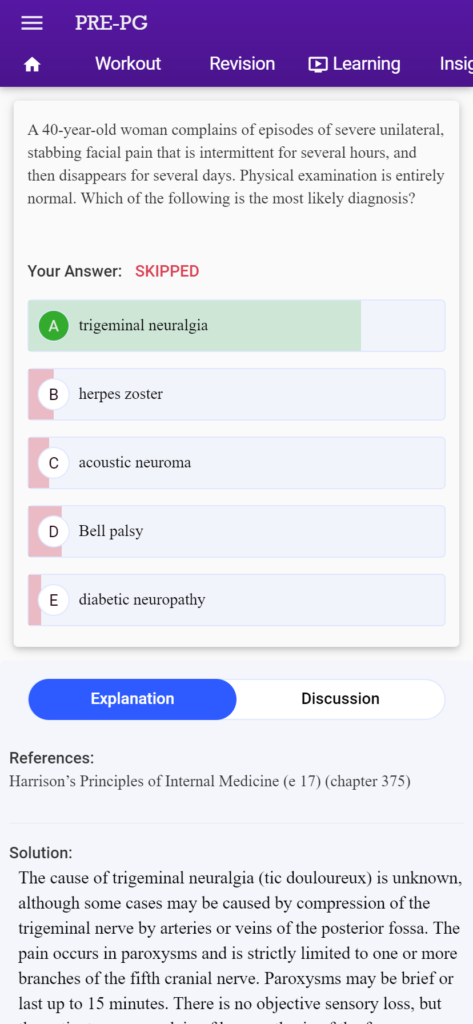
Task: Open the Workout tab
Action: [x=127, y=64]
